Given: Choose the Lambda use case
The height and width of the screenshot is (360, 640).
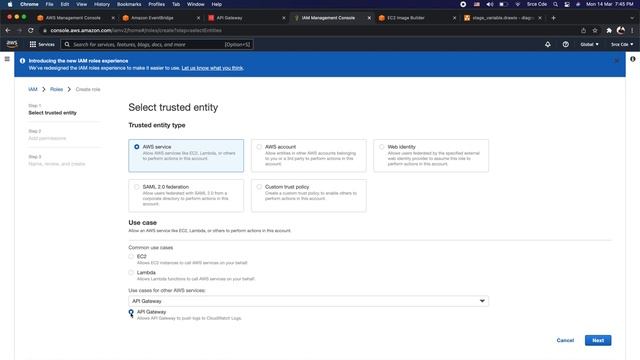Looking at the screenshot, I should coord(131,273).
